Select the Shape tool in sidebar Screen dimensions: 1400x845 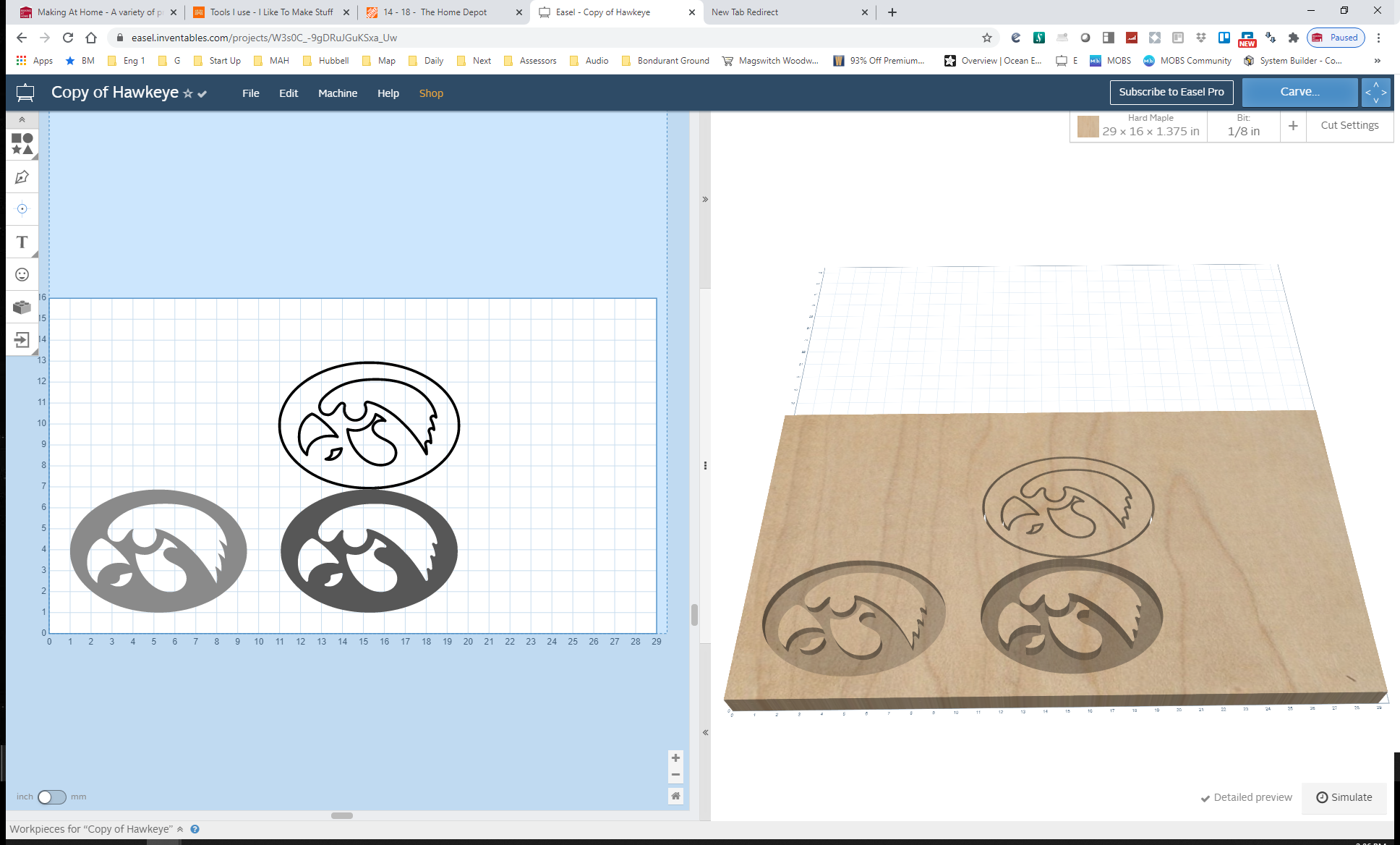[23, 142]
